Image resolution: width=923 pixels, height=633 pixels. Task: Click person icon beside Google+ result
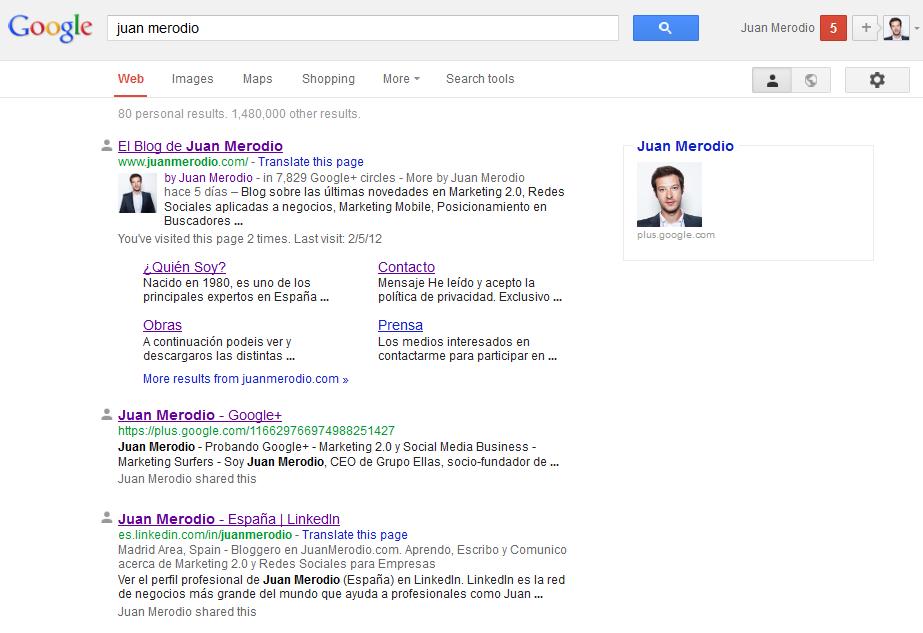pos(107,414)
